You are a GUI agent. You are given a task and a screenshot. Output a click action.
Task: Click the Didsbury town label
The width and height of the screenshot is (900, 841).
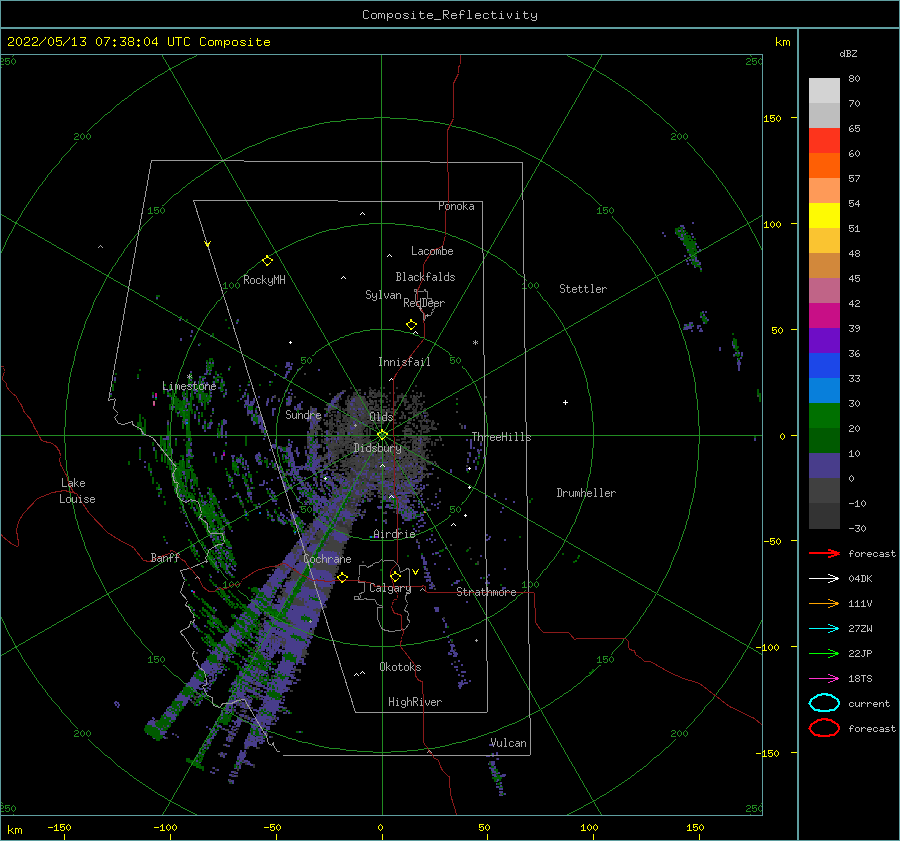[x=377, y=448]
